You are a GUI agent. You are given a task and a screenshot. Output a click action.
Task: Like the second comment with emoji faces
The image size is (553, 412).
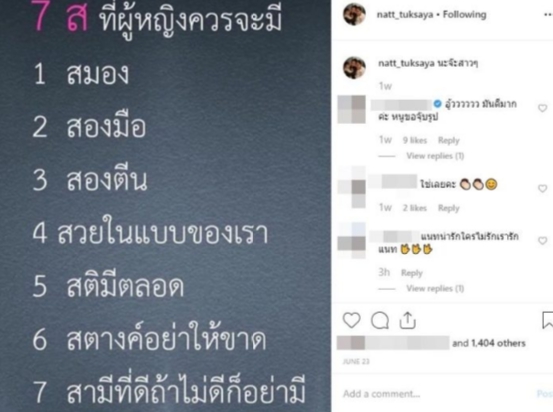coord(542,188)
